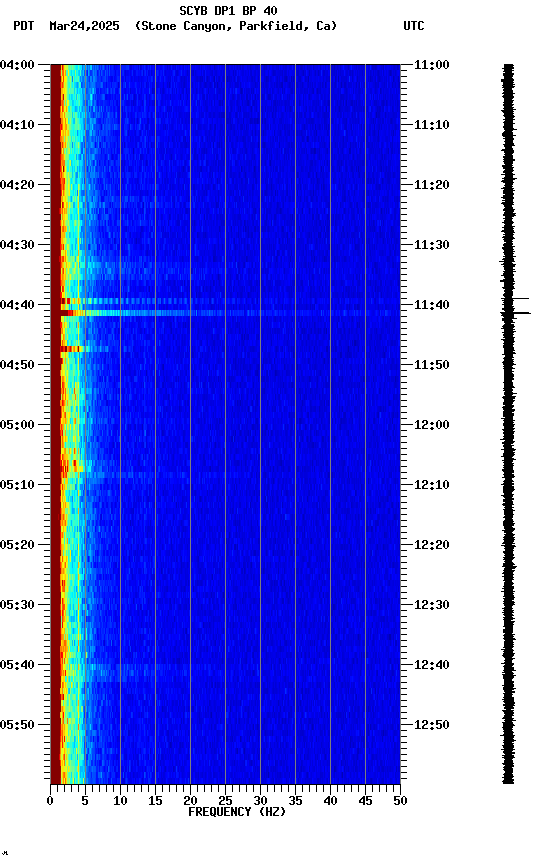The height and width of the screenshot is (864, 552).
Task: Click the 04:30 PDT time label
Action: point(17,245)
